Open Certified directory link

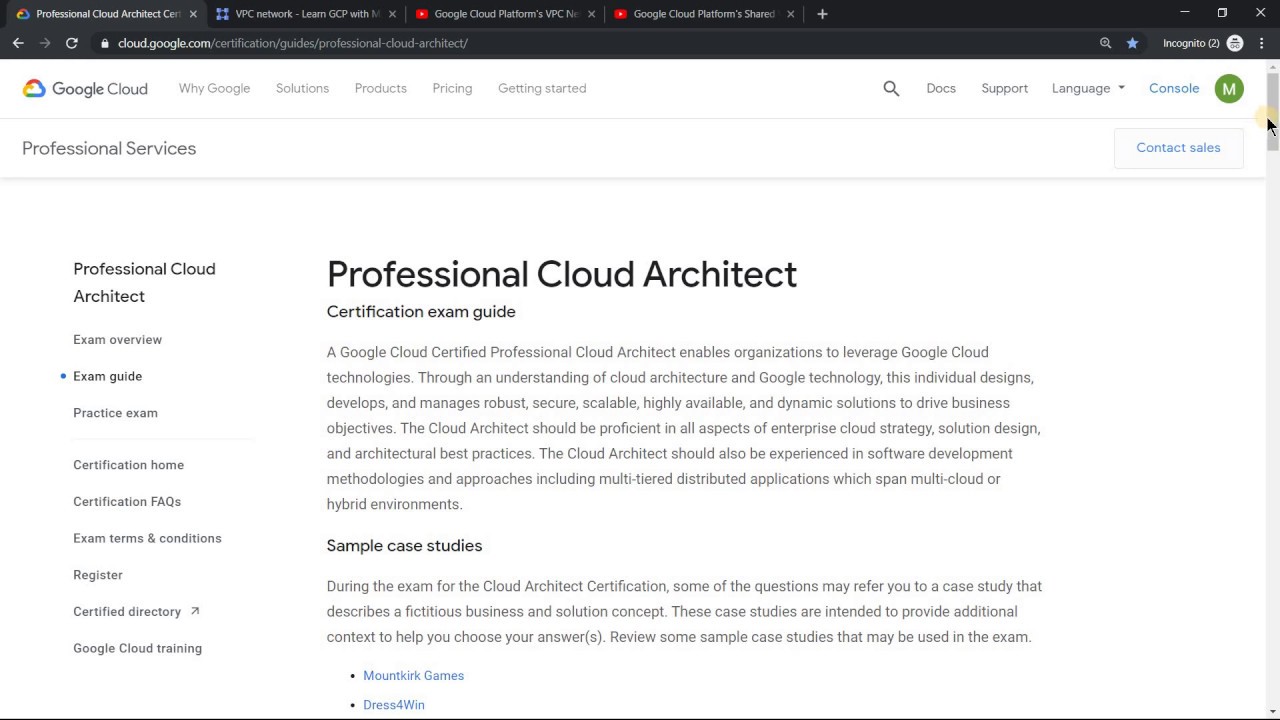(127, 612)
